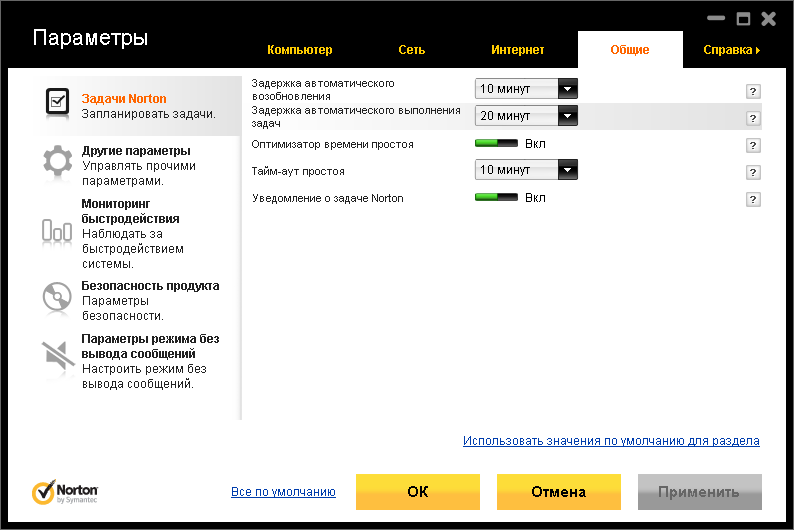Show help for Уведомление о задаче Norton
The image size is (794, 530).
[x=753, y=199]
